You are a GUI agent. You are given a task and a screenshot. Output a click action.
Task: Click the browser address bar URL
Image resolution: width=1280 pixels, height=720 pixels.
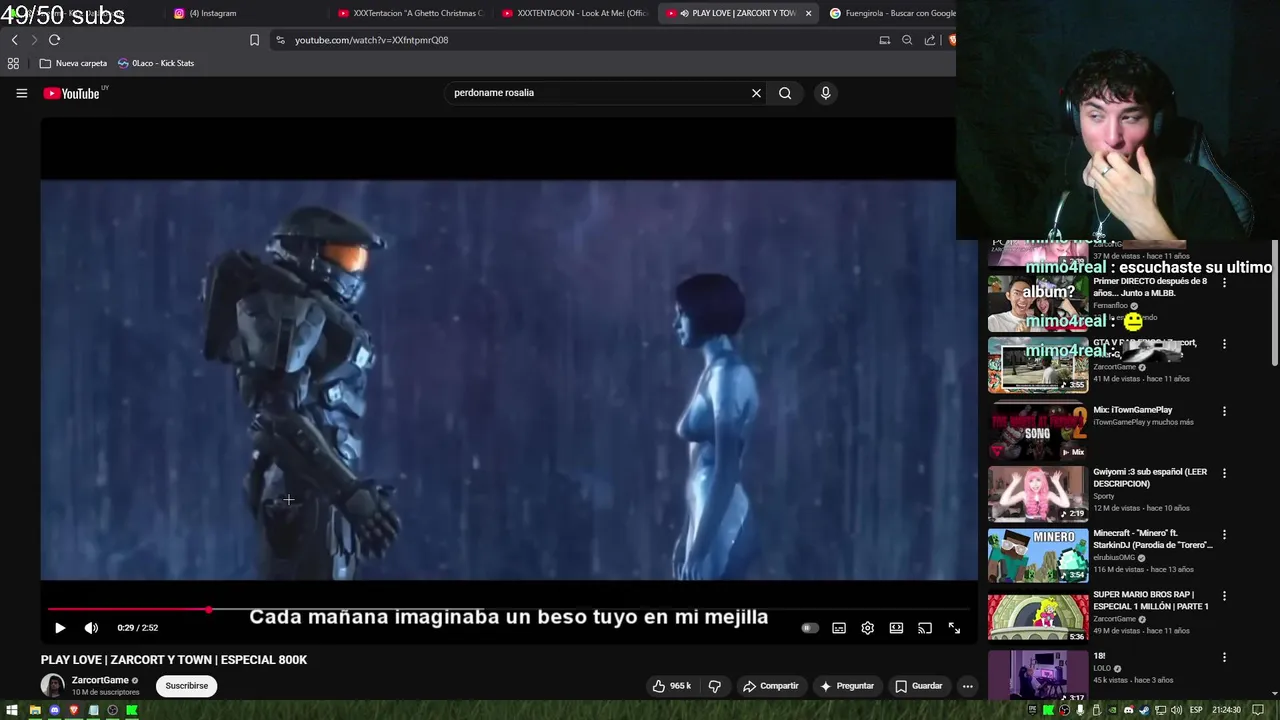click(x=371, y=40)
